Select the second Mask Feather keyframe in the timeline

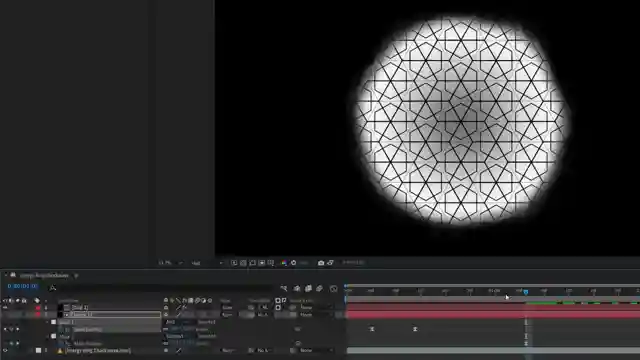415,329
